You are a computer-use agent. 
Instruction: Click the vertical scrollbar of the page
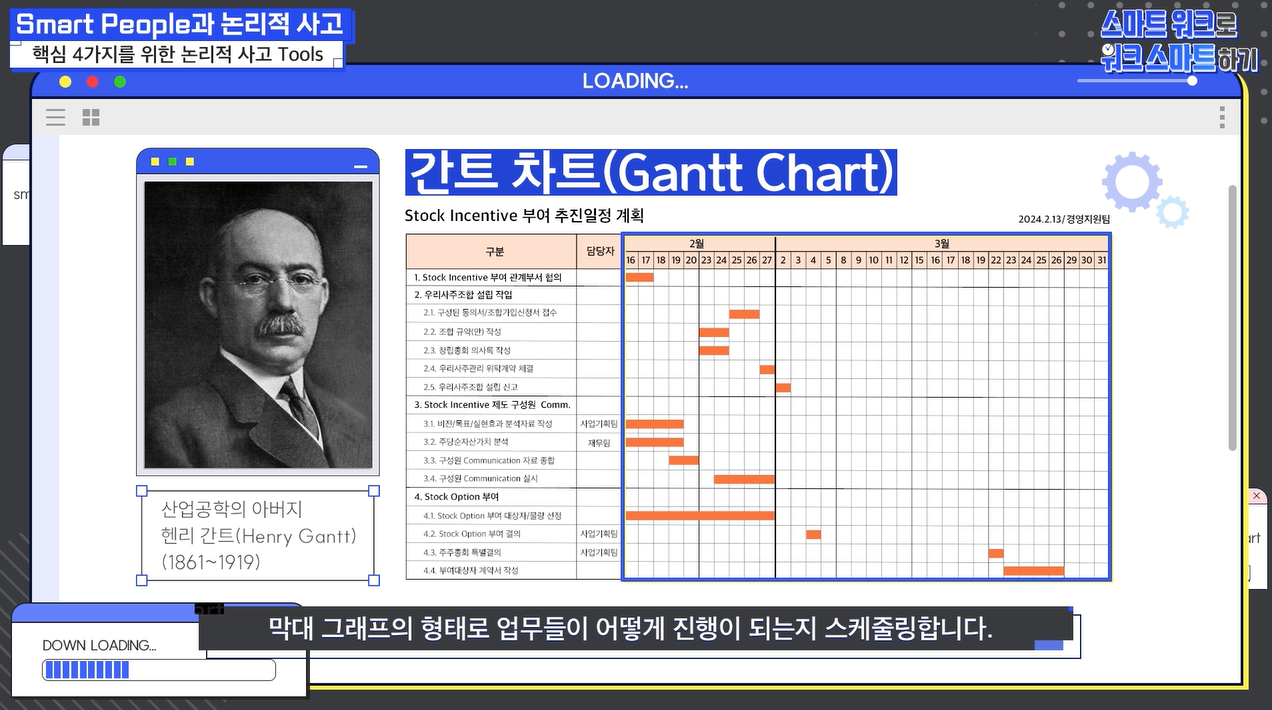(1232, 317)
